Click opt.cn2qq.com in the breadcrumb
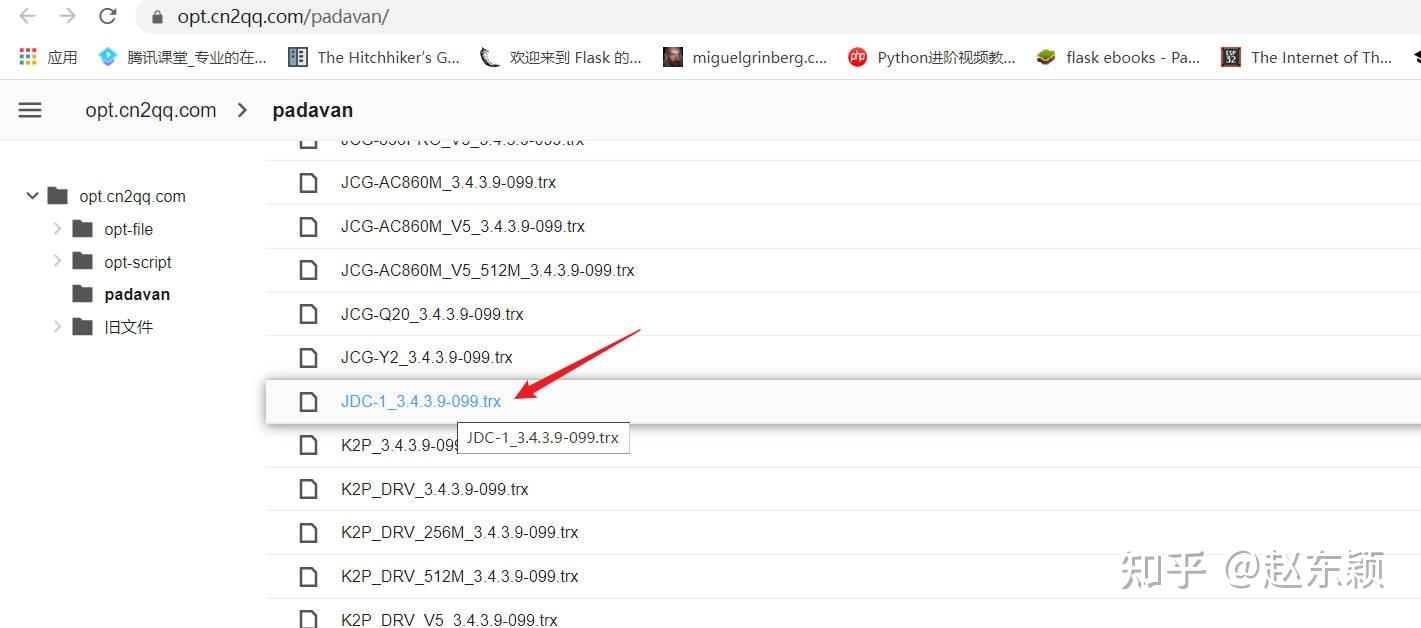Viewport: 1421px width, 628px height. pos(150,110)
